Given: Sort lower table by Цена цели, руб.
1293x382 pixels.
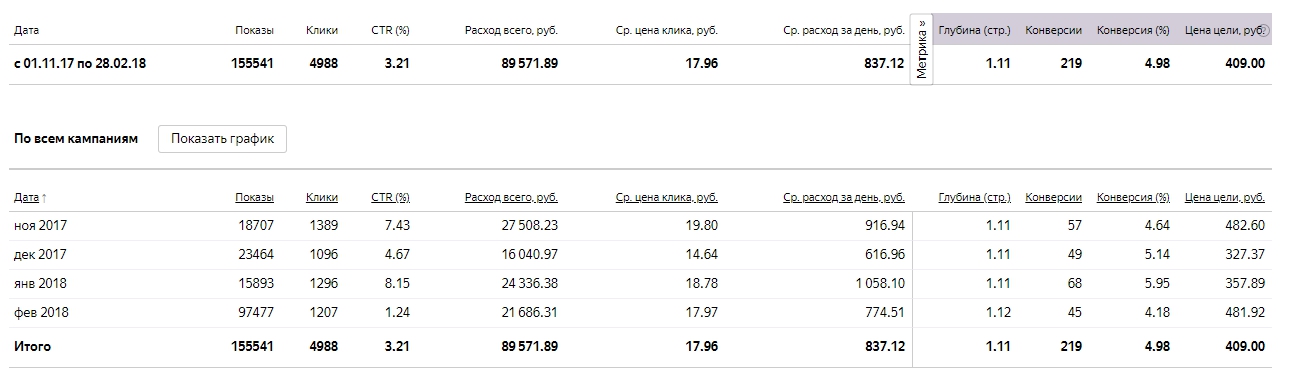Looking at the screenshot, I should click(1225, 197).
